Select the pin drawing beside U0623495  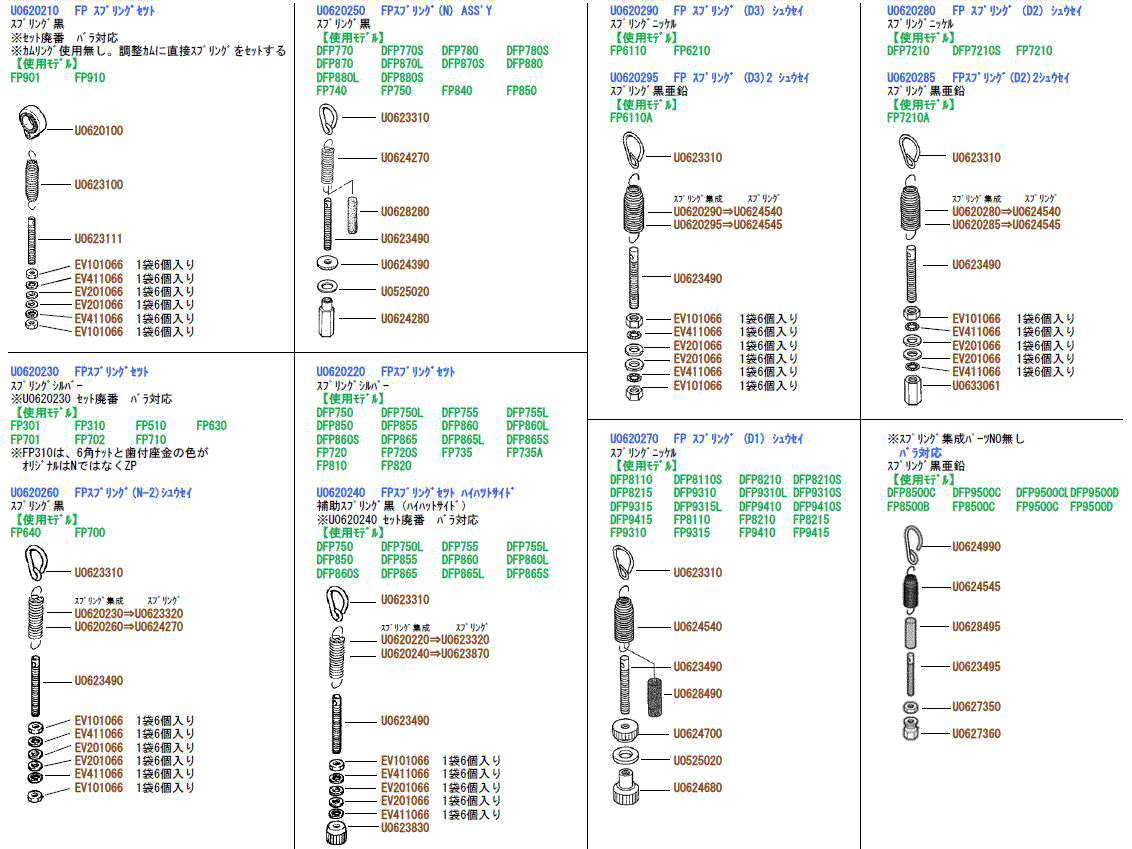pyautogui.click(x=911, y=673)
